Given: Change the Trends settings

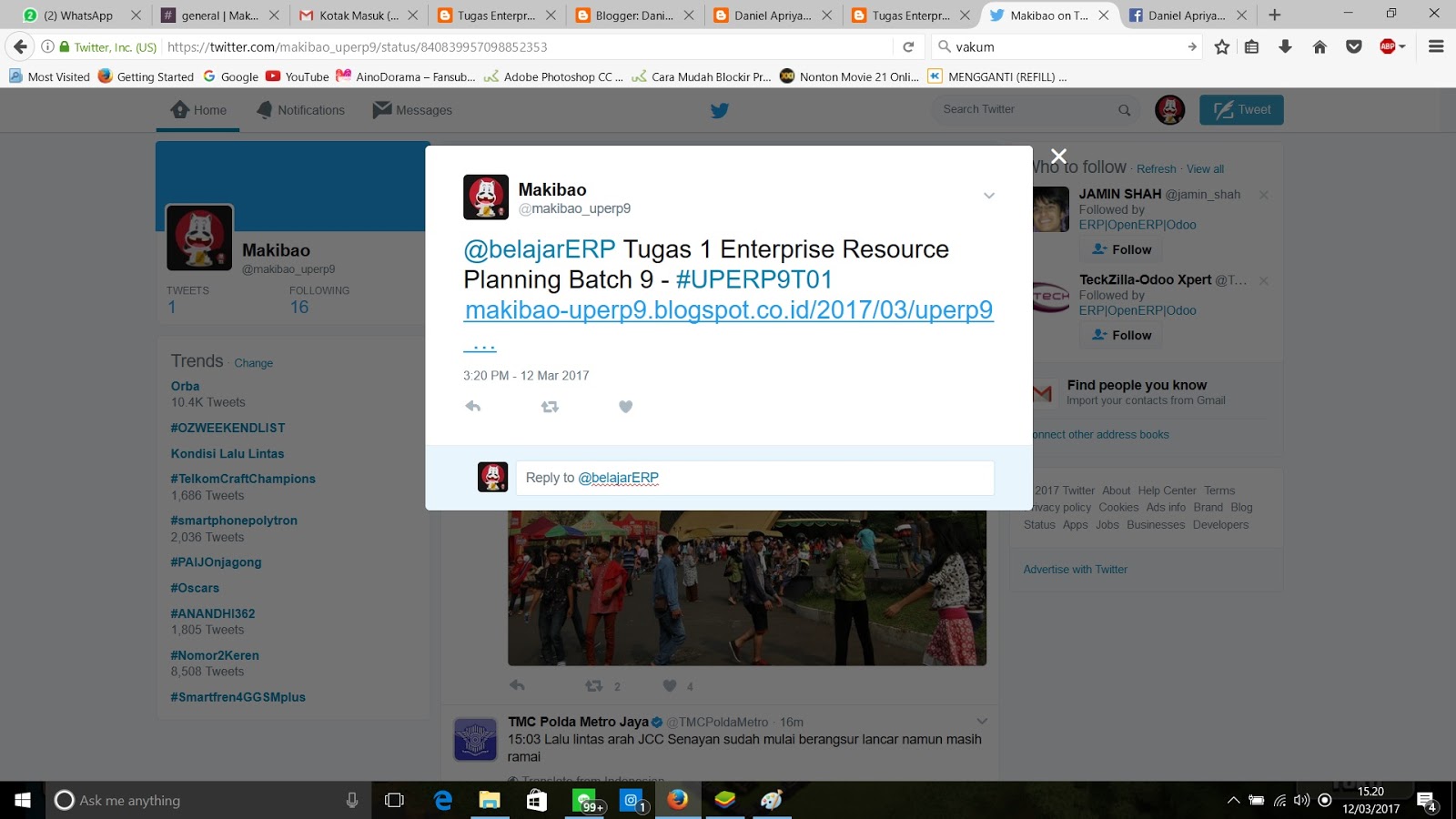Looking at the screenshot, I should [253, 363].
